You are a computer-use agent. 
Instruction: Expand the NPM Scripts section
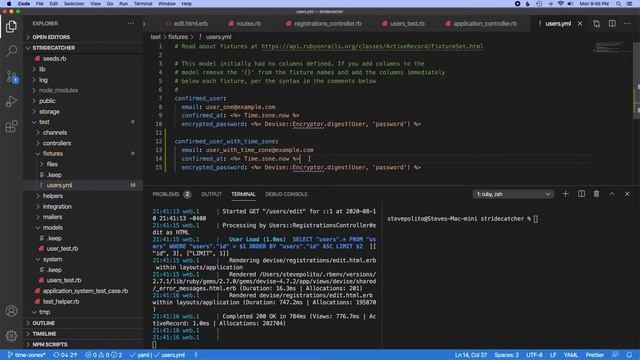(x=83, y=344)
